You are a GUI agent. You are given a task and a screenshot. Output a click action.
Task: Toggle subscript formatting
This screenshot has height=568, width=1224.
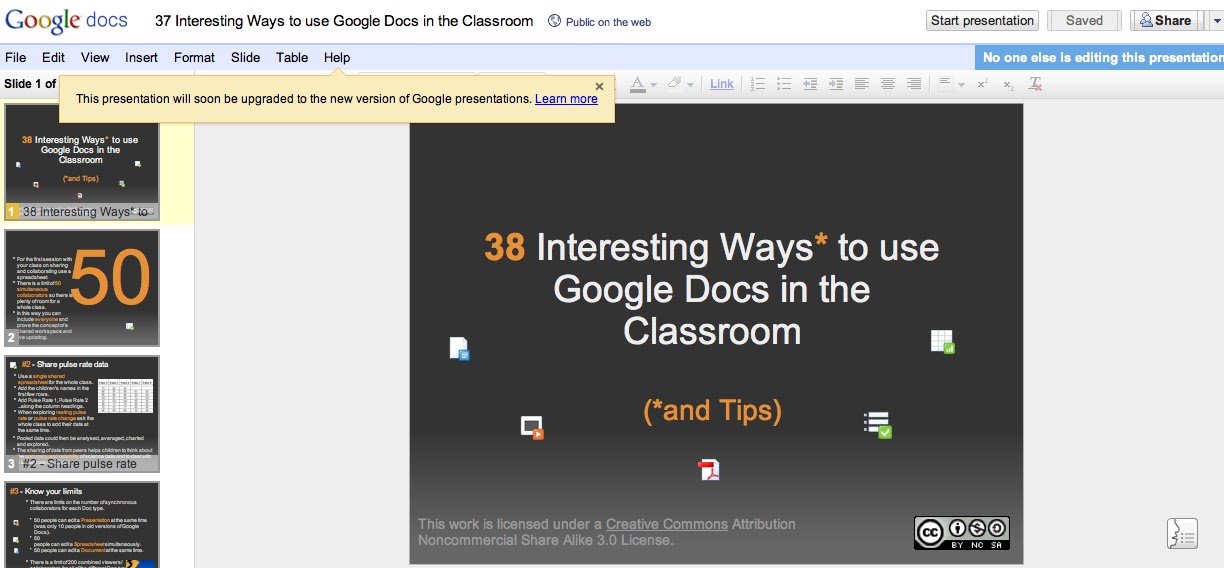coord(1009,84)
